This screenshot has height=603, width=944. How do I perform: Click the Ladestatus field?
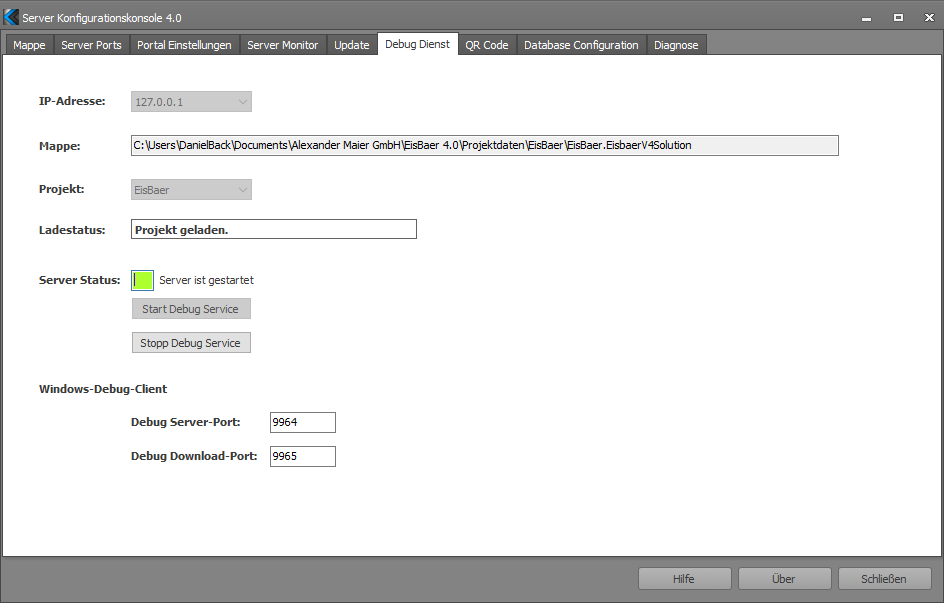(x=274, y=229)
